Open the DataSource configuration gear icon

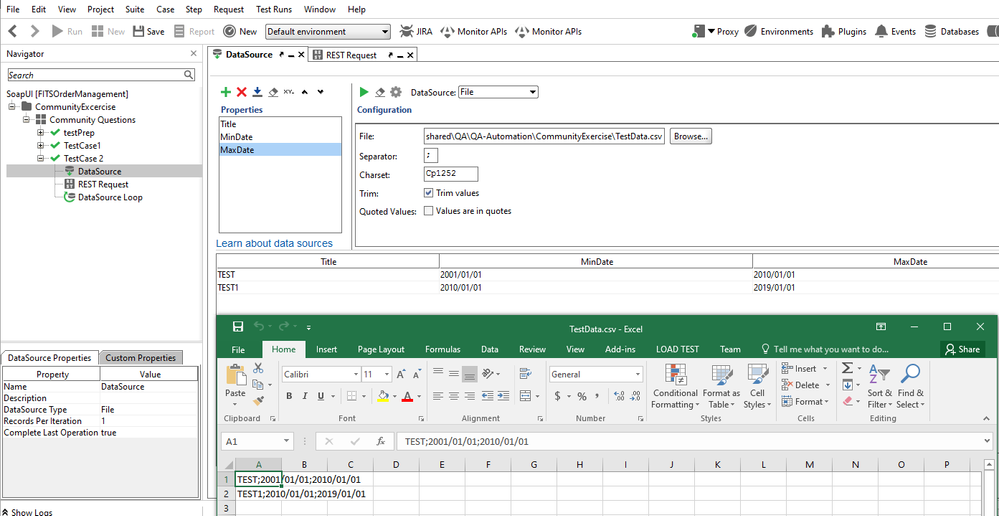tap(395, 92)
